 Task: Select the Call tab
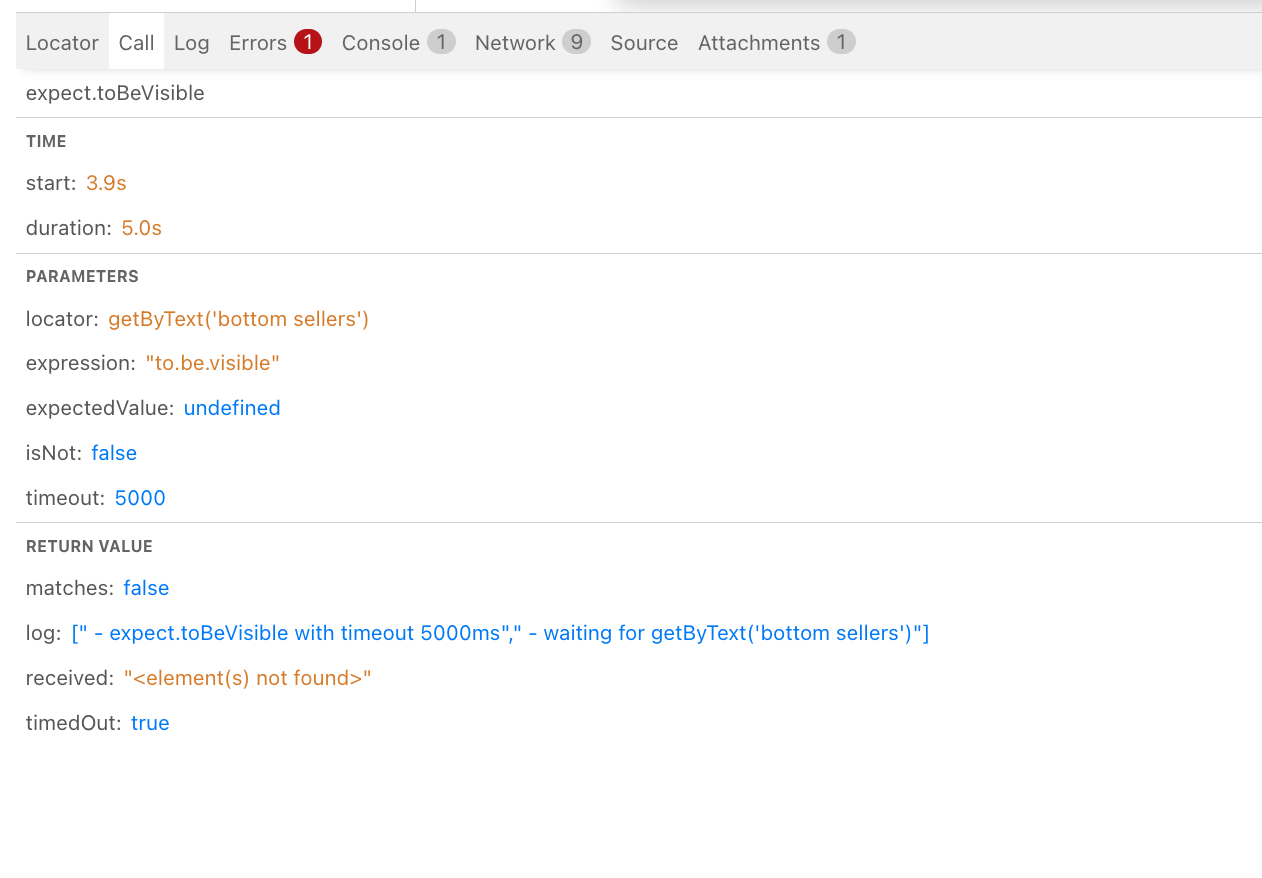click(x=136, y=43)
